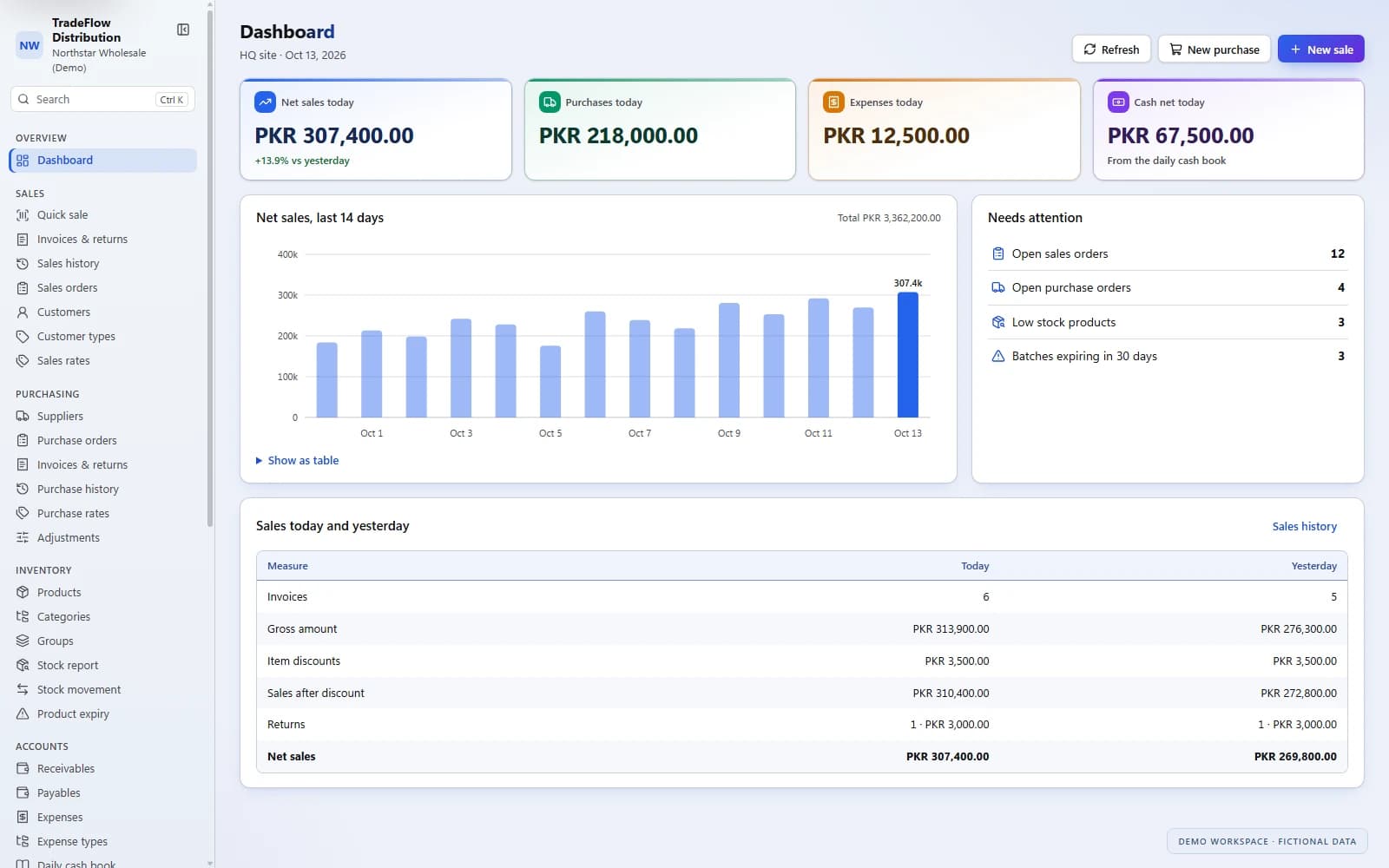Image resolution: width=1389 pixels, height=868 pixels.
Task: Click the Refresh button
Action: (x=1111, y=49)
